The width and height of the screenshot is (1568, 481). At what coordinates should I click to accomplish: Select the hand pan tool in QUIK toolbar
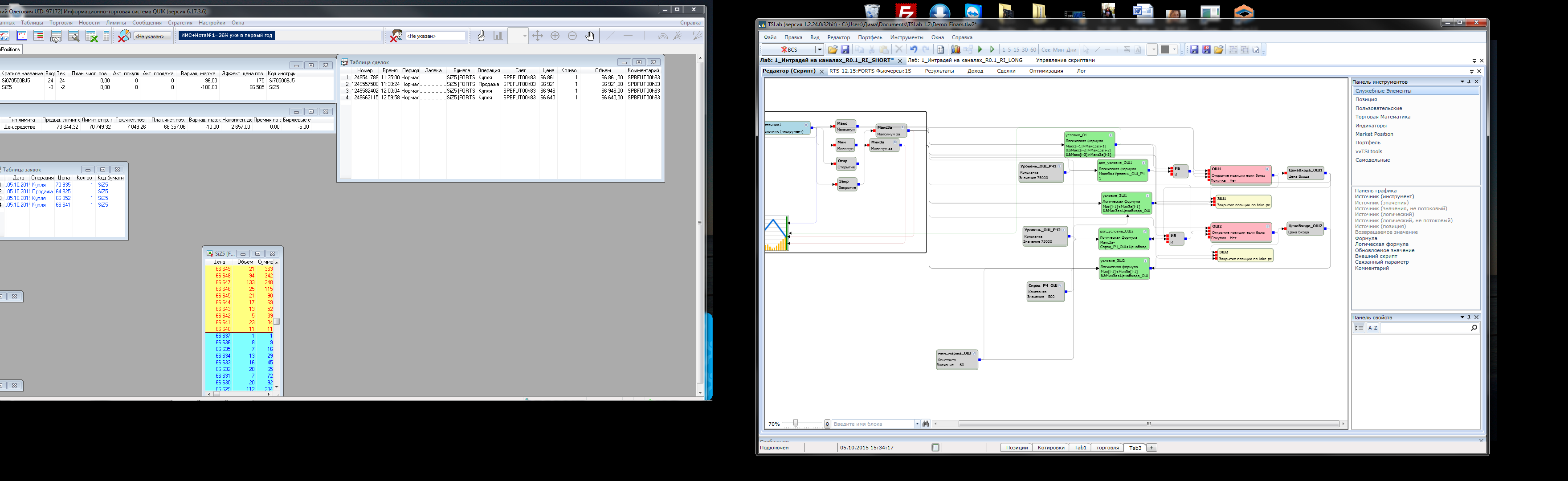coord(590,36)
